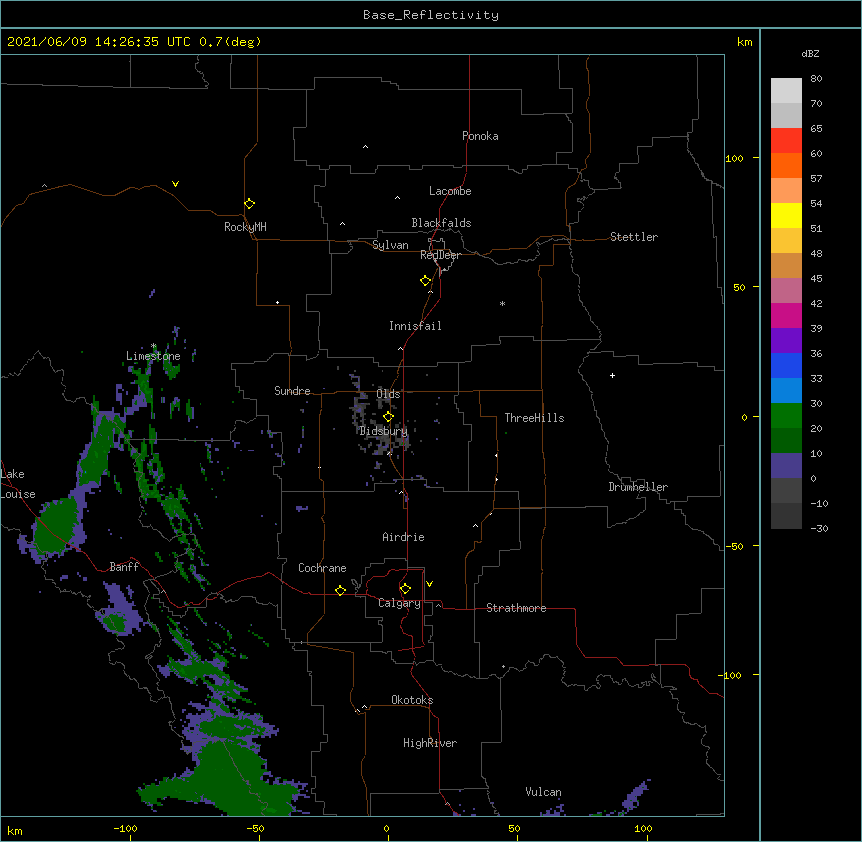
Task: Click the yellow V marker in northwest
Action: click(x=175, y=184)
